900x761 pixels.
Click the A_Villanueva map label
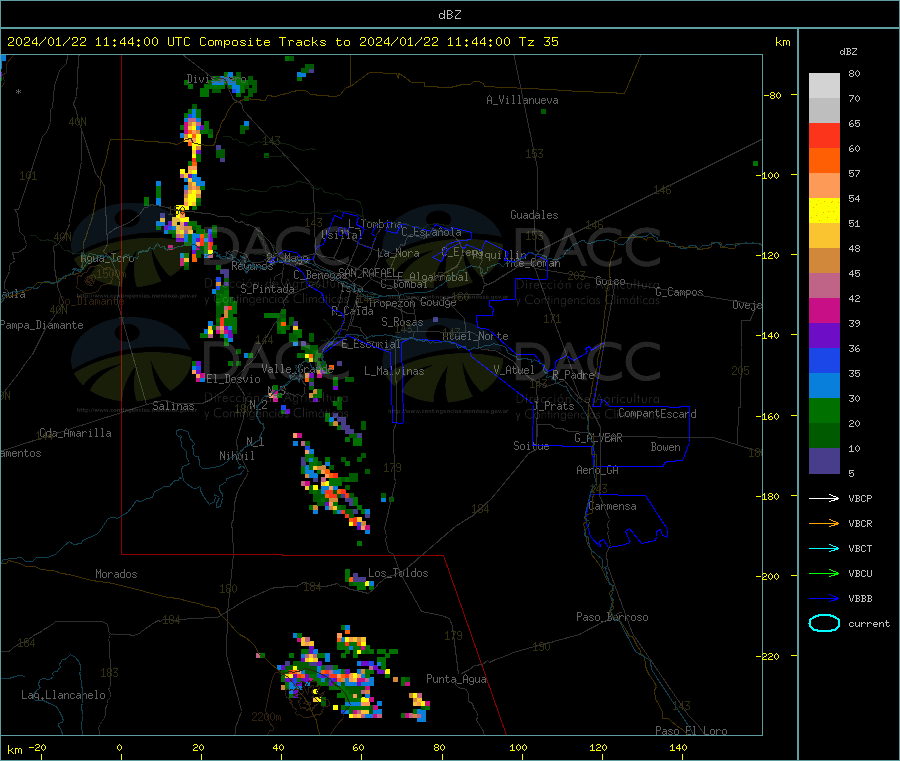[x=522, y=100]
